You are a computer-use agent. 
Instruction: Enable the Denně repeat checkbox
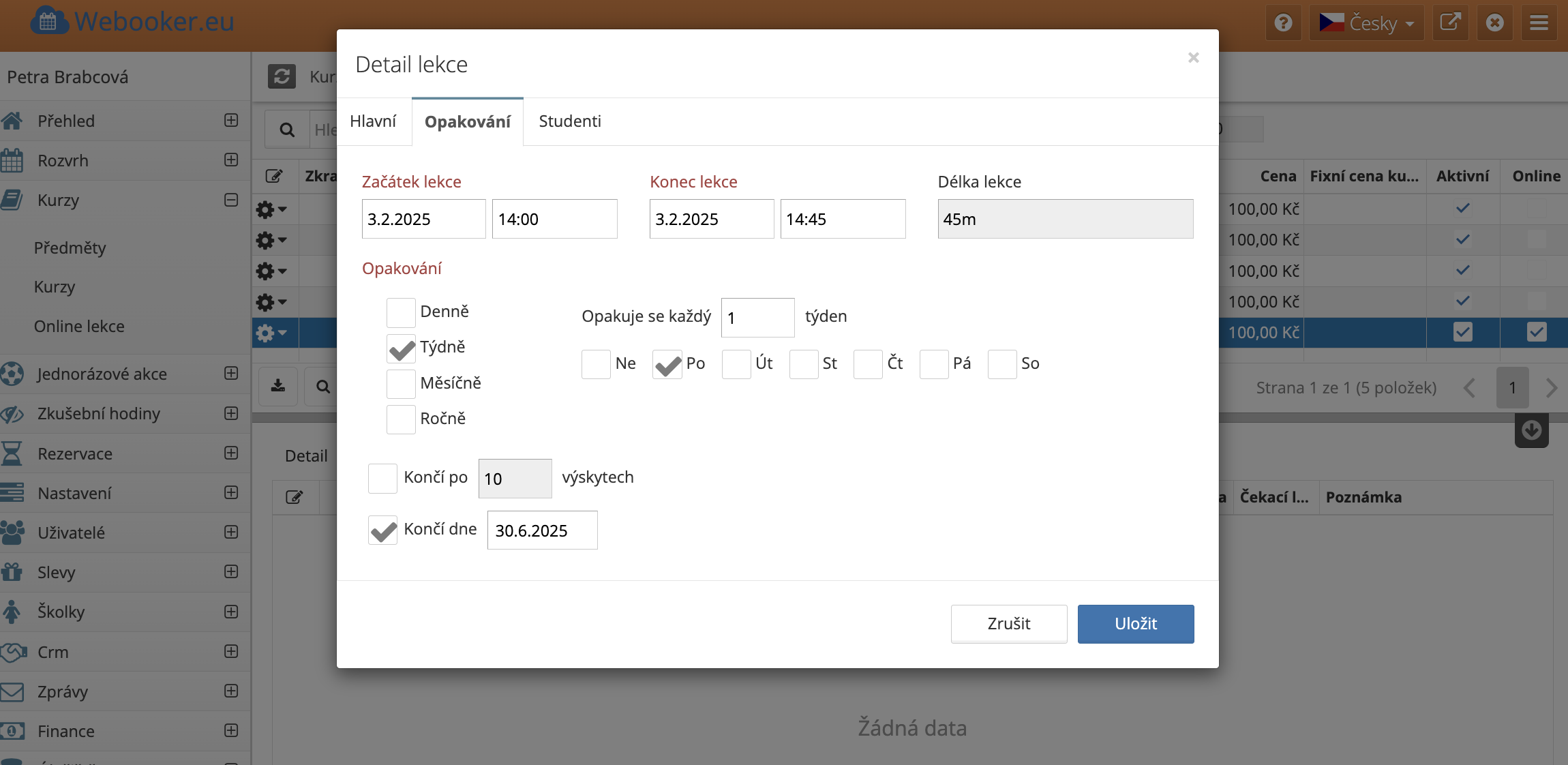pyautogui.click(x=401, y=312)
